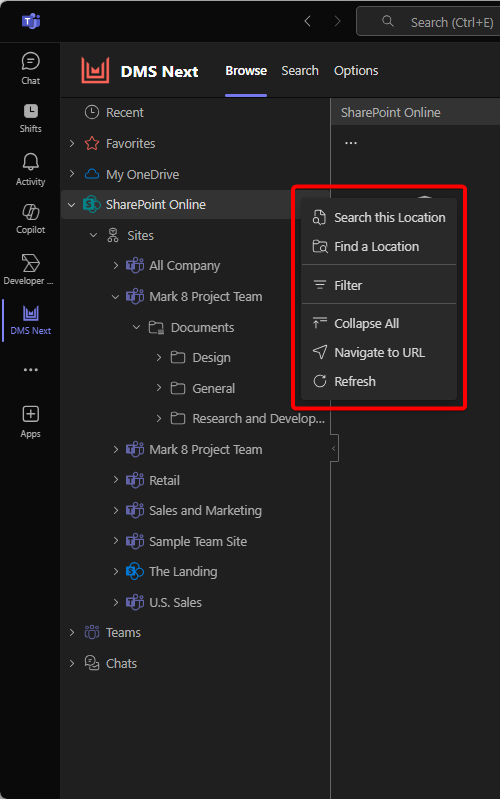
Task: Launch Copilot from the sidebar
Action: tap(31, 219)
